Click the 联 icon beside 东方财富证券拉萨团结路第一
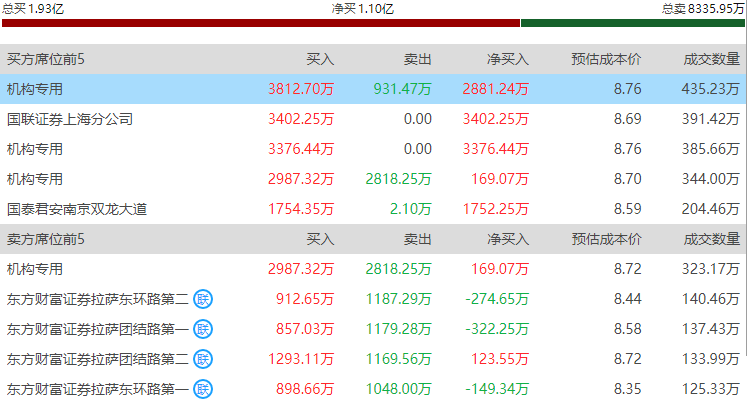 coord(203,329)
